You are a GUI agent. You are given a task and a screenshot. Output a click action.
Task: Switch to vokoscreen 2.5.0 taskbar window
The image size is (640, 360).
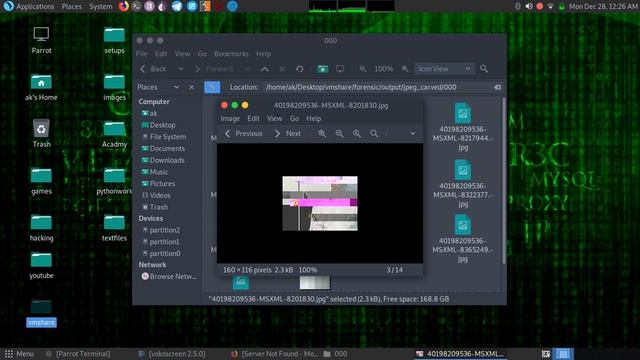pos(171,353)
